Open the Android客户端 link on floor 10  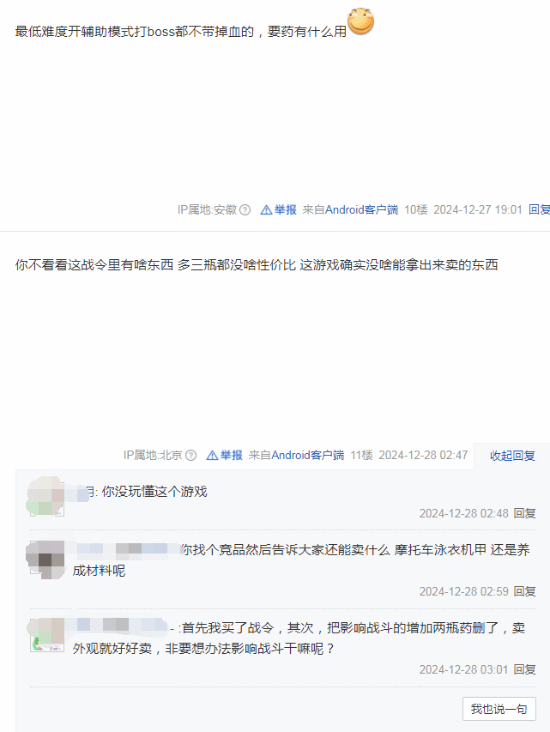click(361, 210)
